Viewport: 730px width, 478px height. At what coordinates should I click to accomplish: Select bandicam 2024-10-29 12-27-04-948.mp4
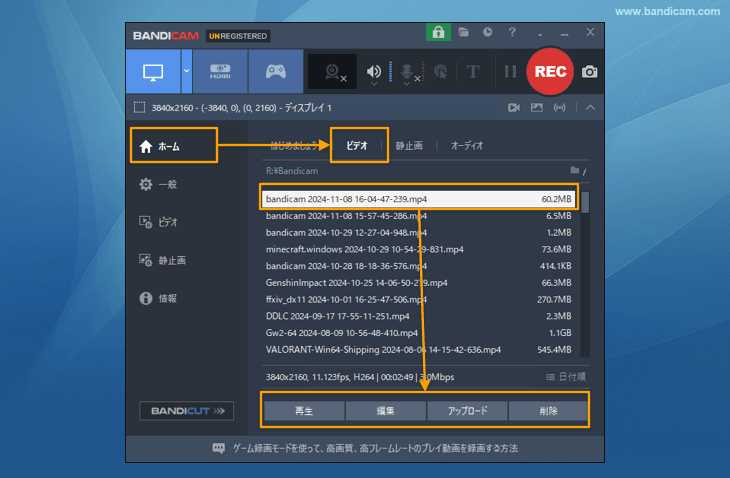pos(418,233)
